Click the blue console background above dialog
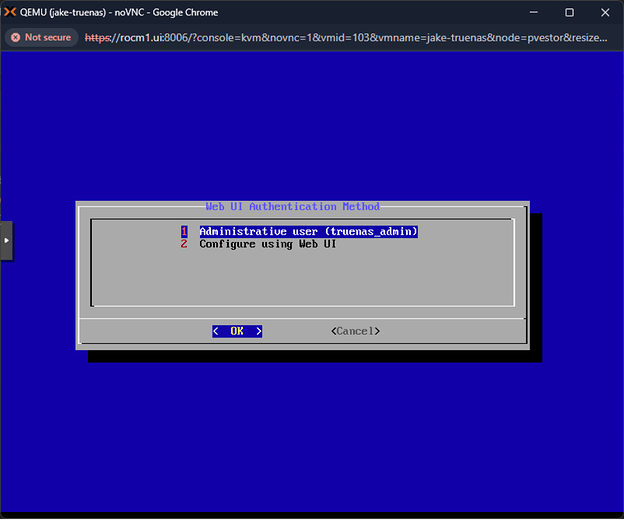The width and height of the screenshot is (624, 520). coord(312,125)
